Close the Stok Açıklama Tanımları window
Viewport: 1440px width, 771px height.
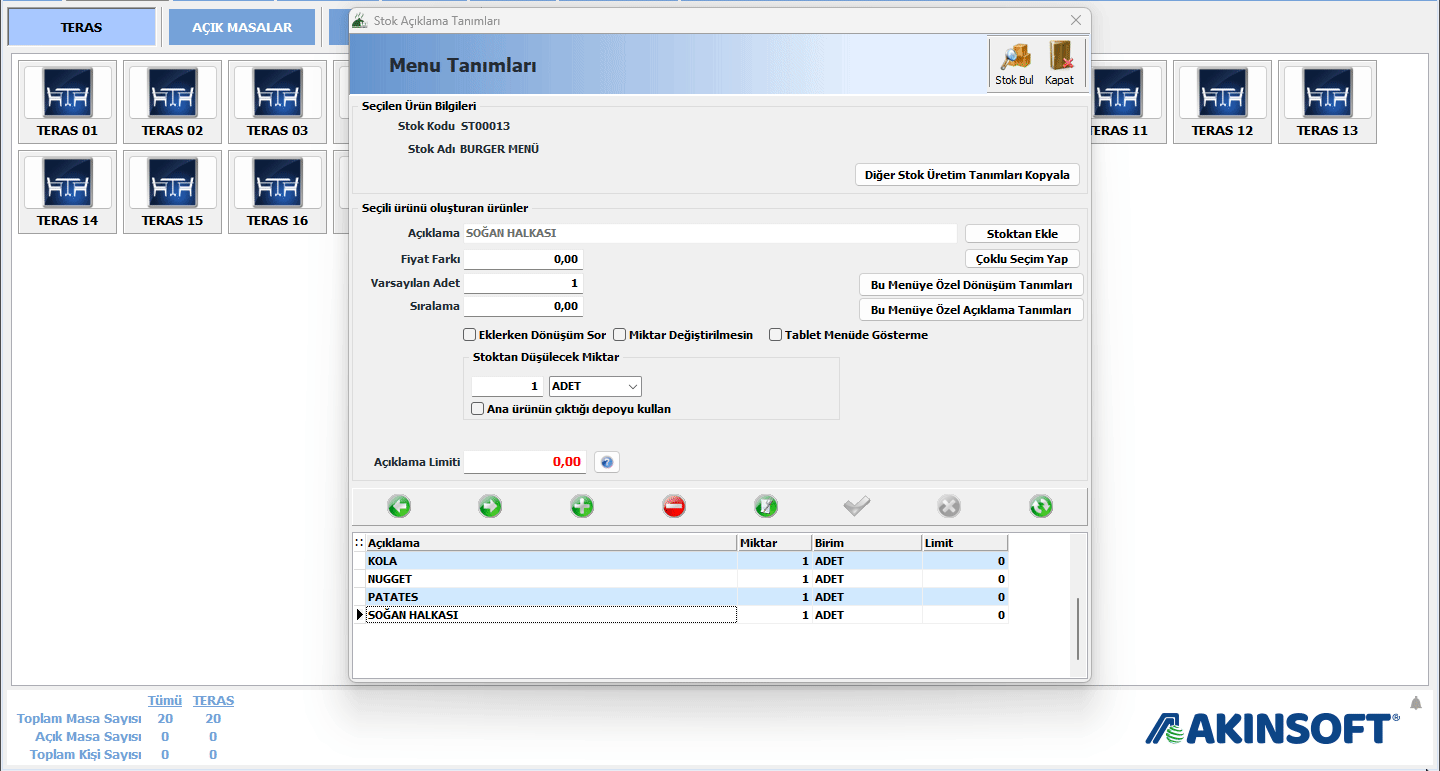[x=1076, y=20]
